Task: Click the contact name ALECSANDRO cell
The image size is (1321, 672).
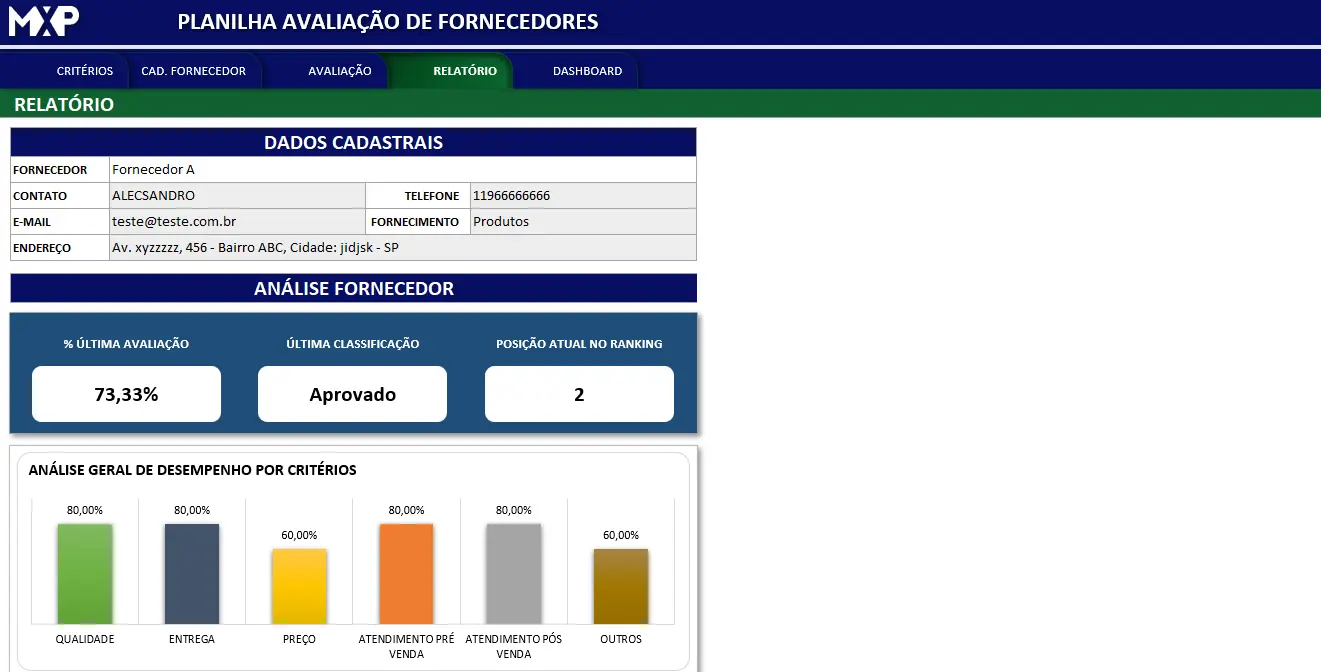Action: coord(237,196)
